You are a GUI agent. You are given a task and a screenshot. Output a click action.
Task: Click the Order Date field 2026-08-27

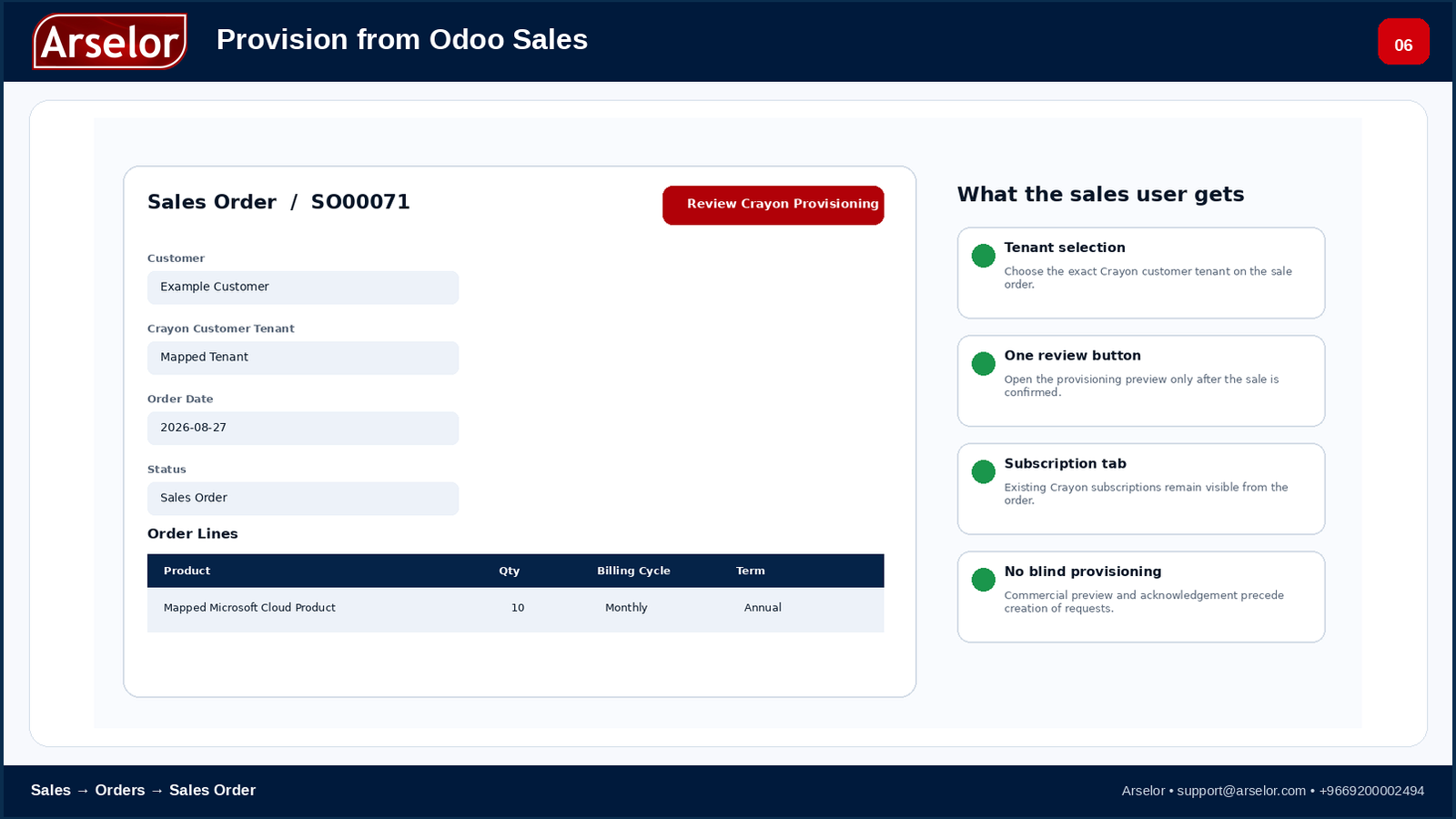point(303,428)
